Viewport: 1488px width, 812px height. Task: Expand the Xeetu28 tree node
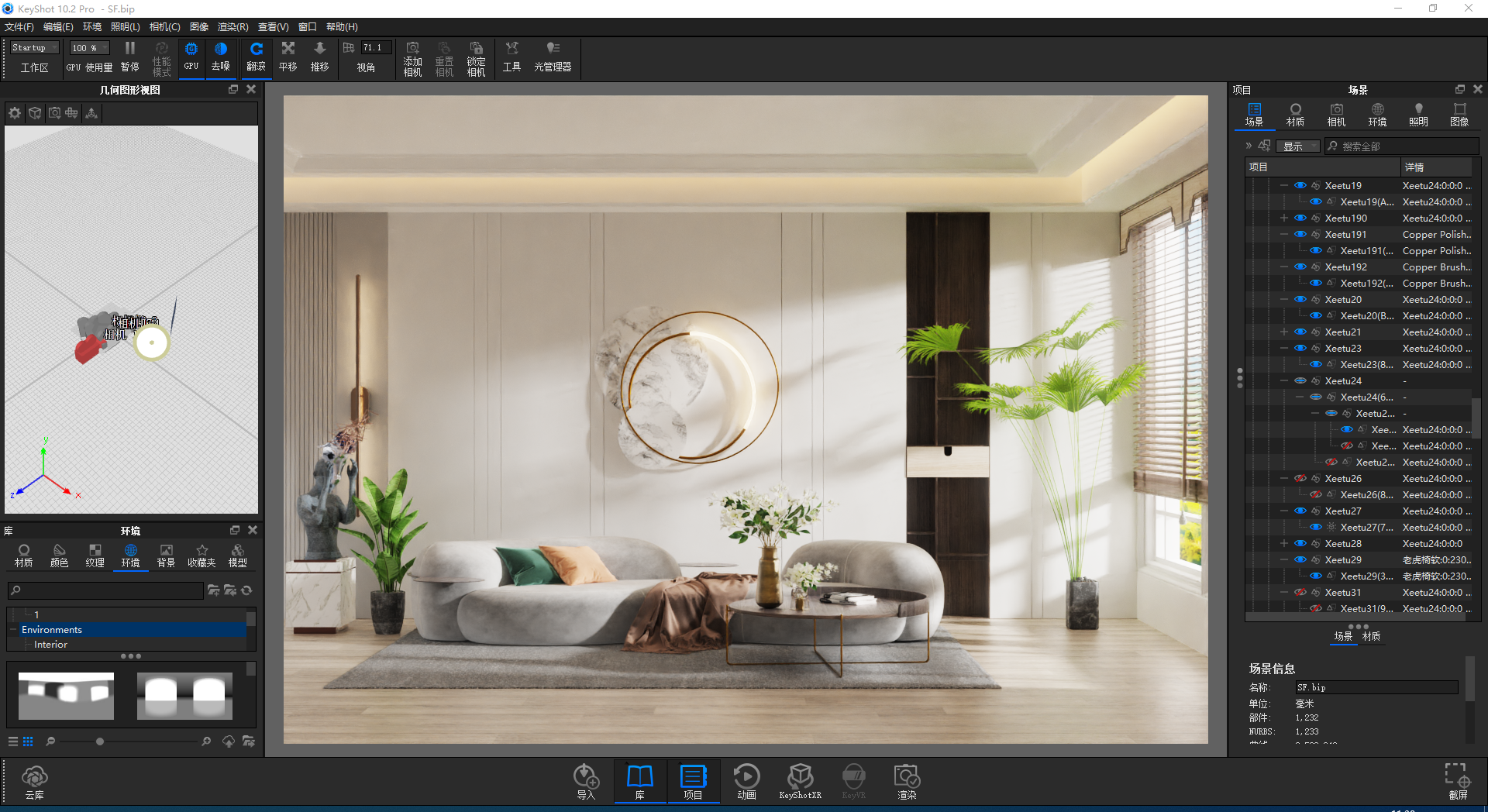click(x=1283, y=544)
